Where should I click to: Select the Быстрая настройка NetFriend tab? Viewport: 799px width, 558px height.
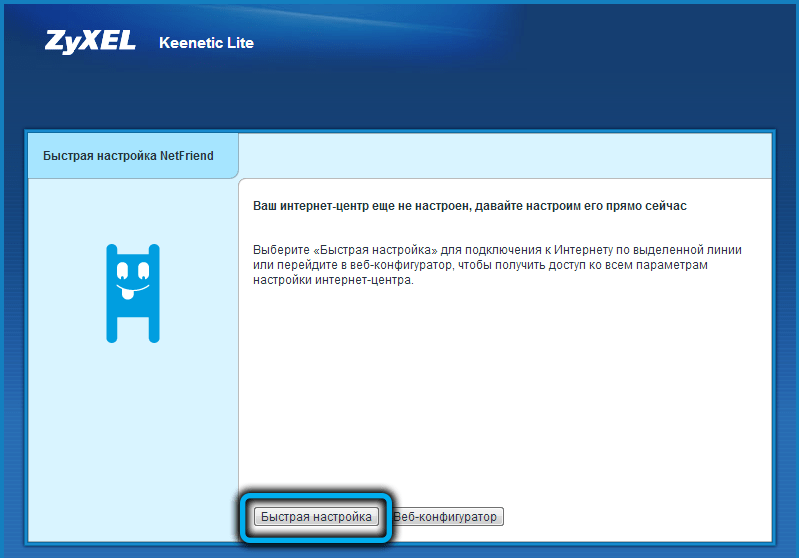click(x=132, y=156)
